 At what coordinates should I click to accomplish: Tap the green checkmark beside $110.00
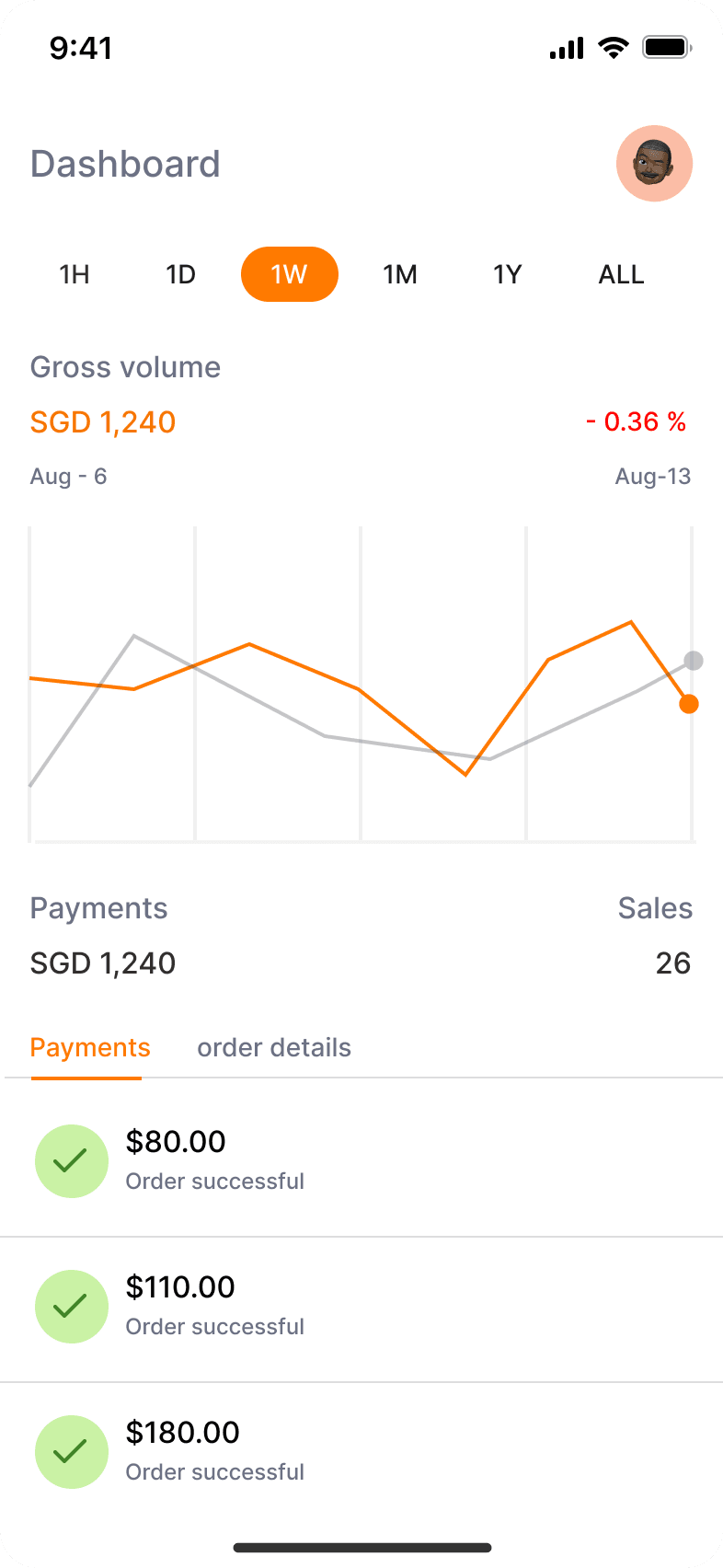72,1307
